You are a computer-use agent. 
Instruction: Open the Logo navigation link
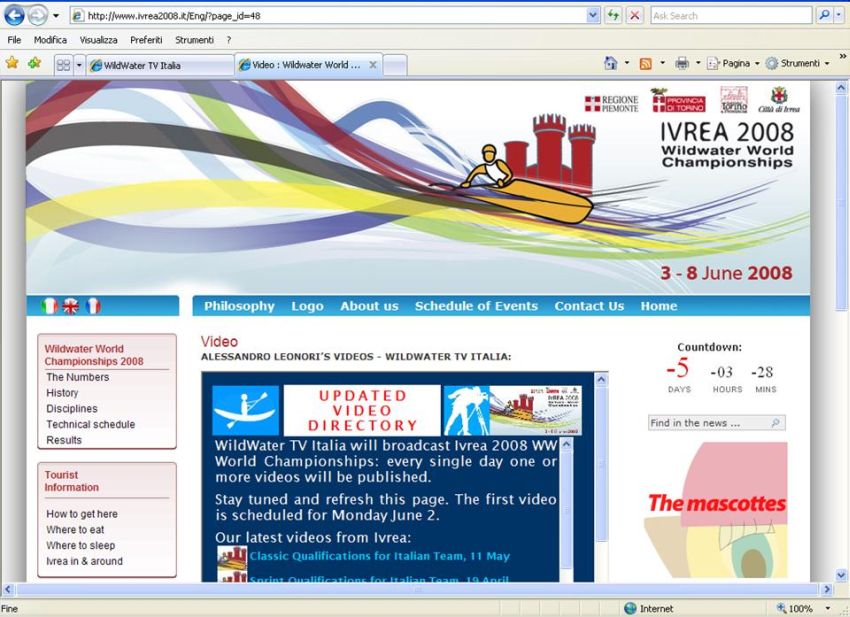(307, 306)
